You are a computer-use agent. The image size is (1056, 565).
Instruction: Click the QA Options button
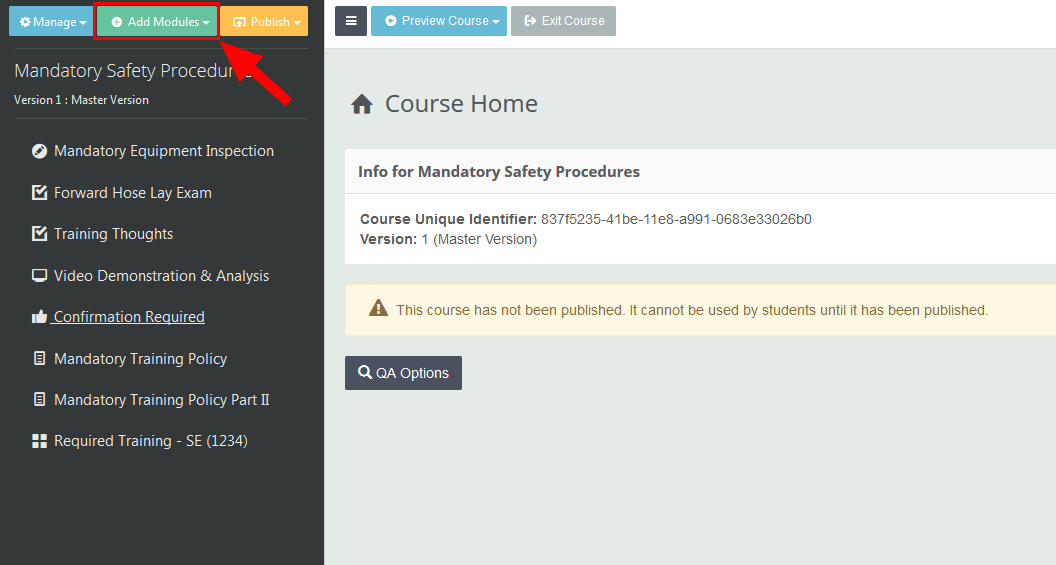[403, 373]
